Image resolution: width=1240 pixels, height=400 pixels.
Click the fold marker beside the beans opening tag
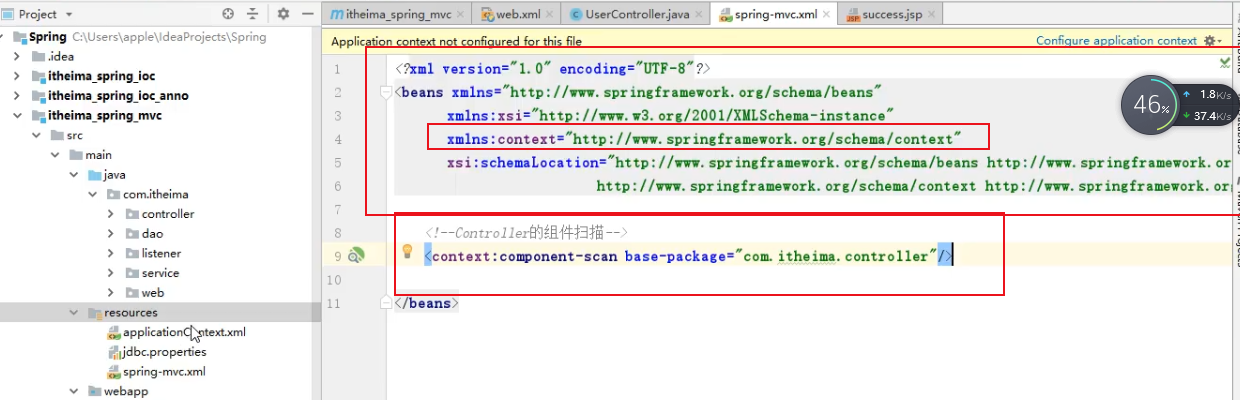tap(387, 93)
